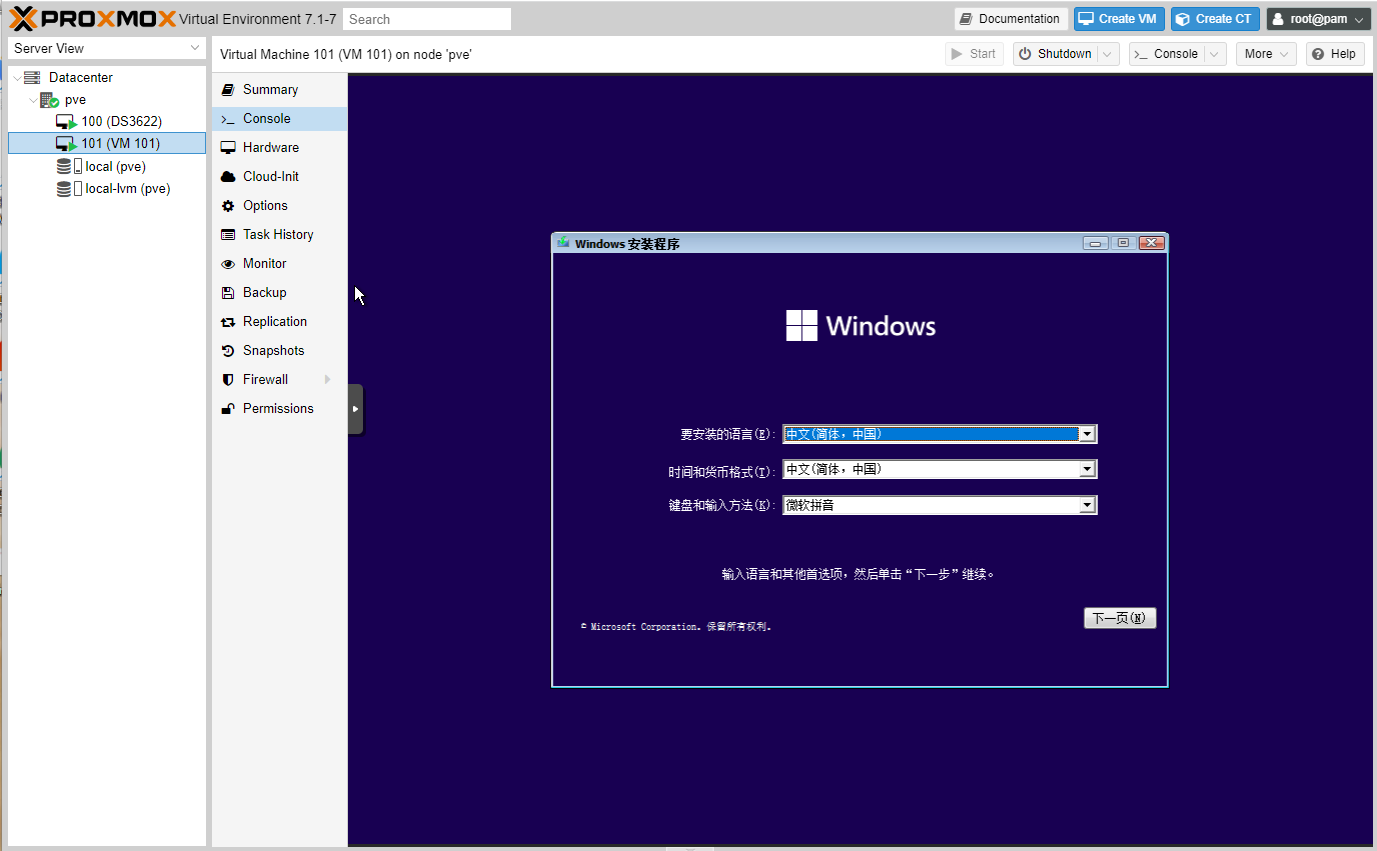Click the Search field in the header

(427, 19)
